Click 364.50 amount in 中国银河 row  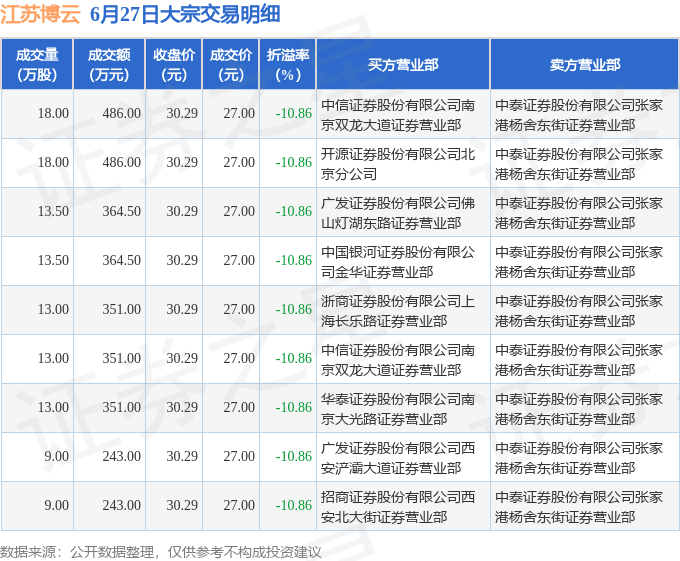[121, 261]
